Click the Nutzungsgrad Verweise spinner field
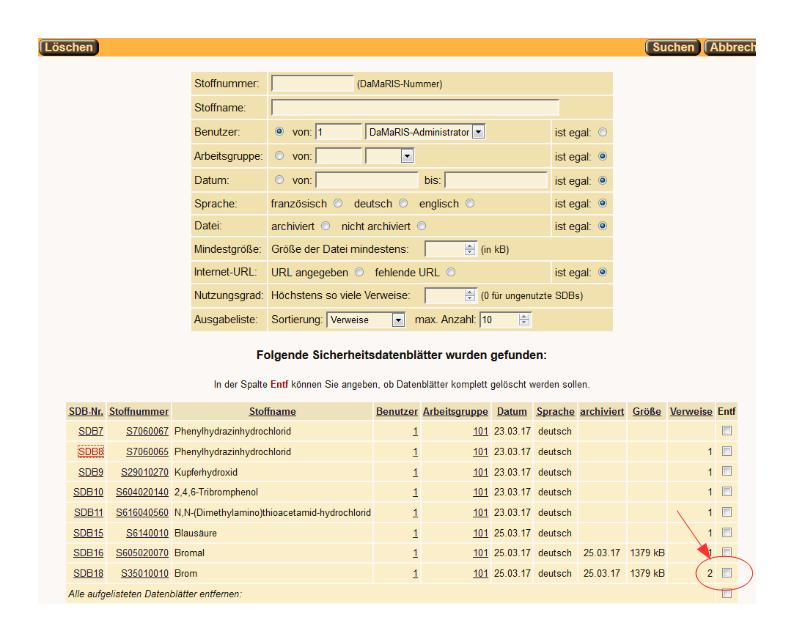The image size is (794, 643). (x=450, y=295)
